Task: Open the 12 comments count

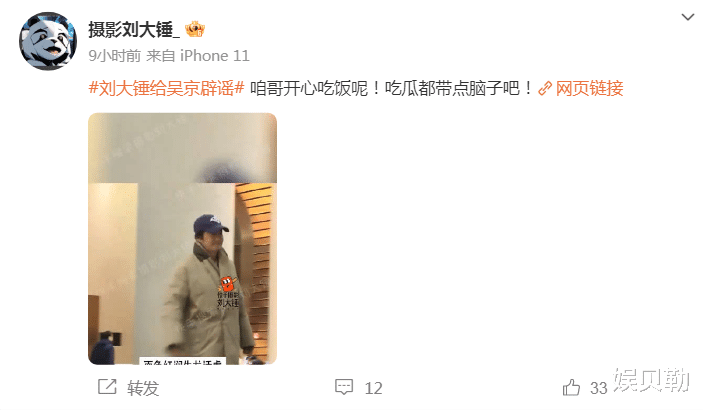Action: [373, 388]
